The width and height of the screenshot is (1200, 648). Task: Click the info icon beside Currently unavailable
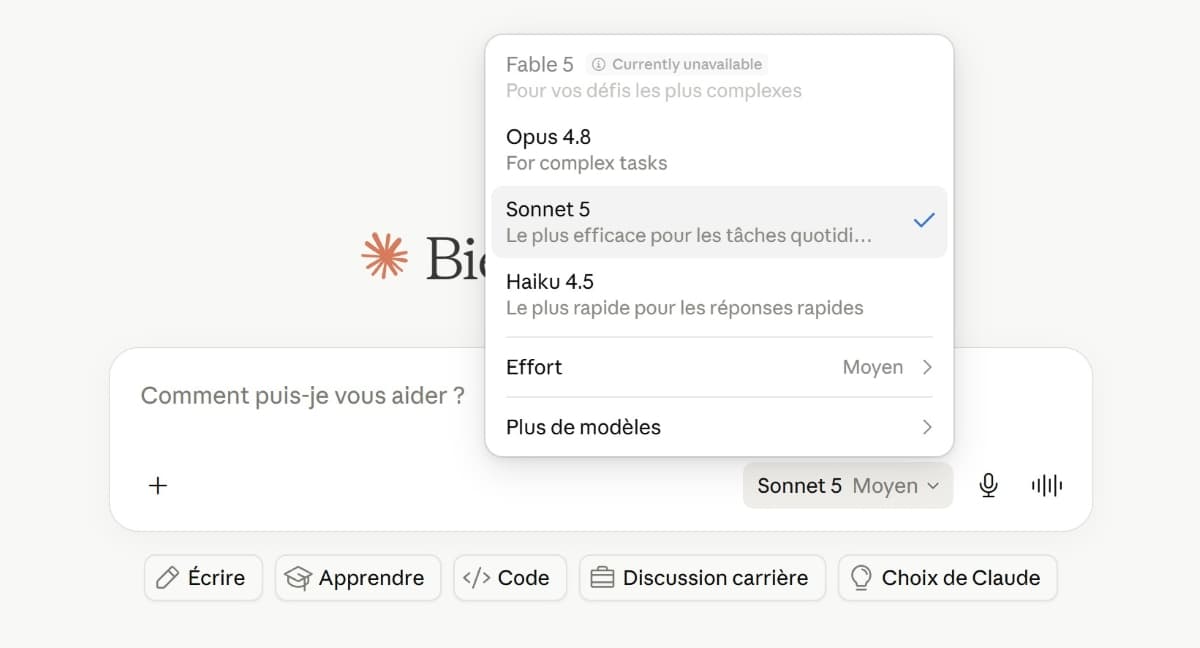coord(598,64)
